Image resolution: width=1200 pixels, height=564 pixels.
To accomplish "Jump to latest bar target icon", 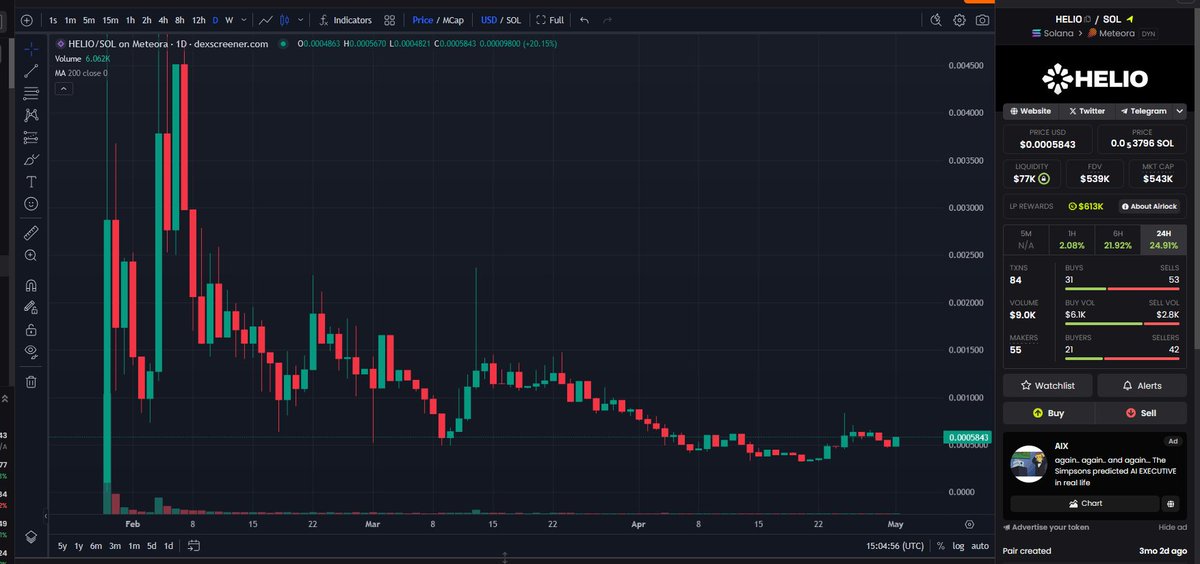I will point(969,523).
